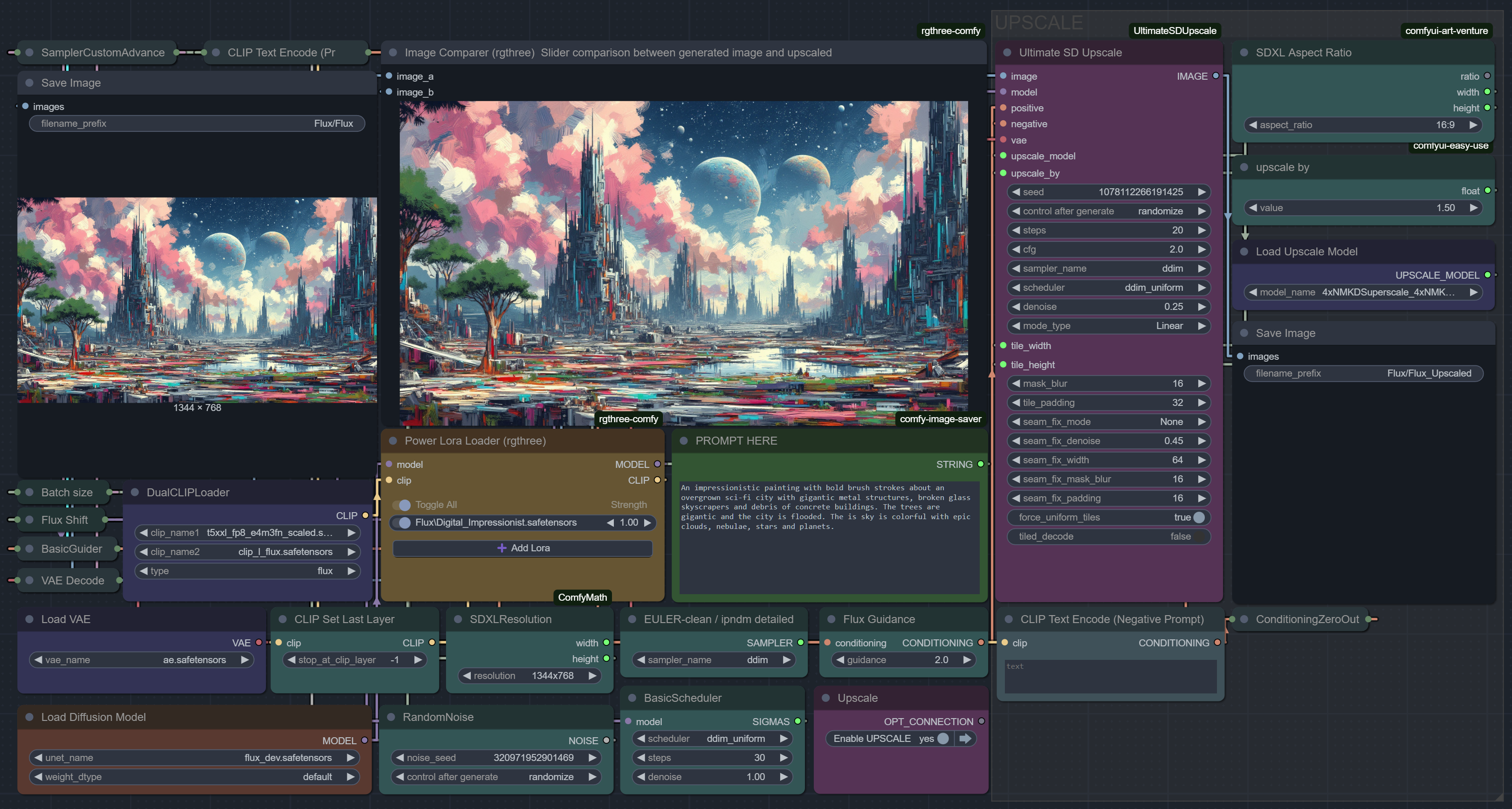Increase the upscale by value with right arrow
1512x809 pixels.
[x=1473, y=208]
